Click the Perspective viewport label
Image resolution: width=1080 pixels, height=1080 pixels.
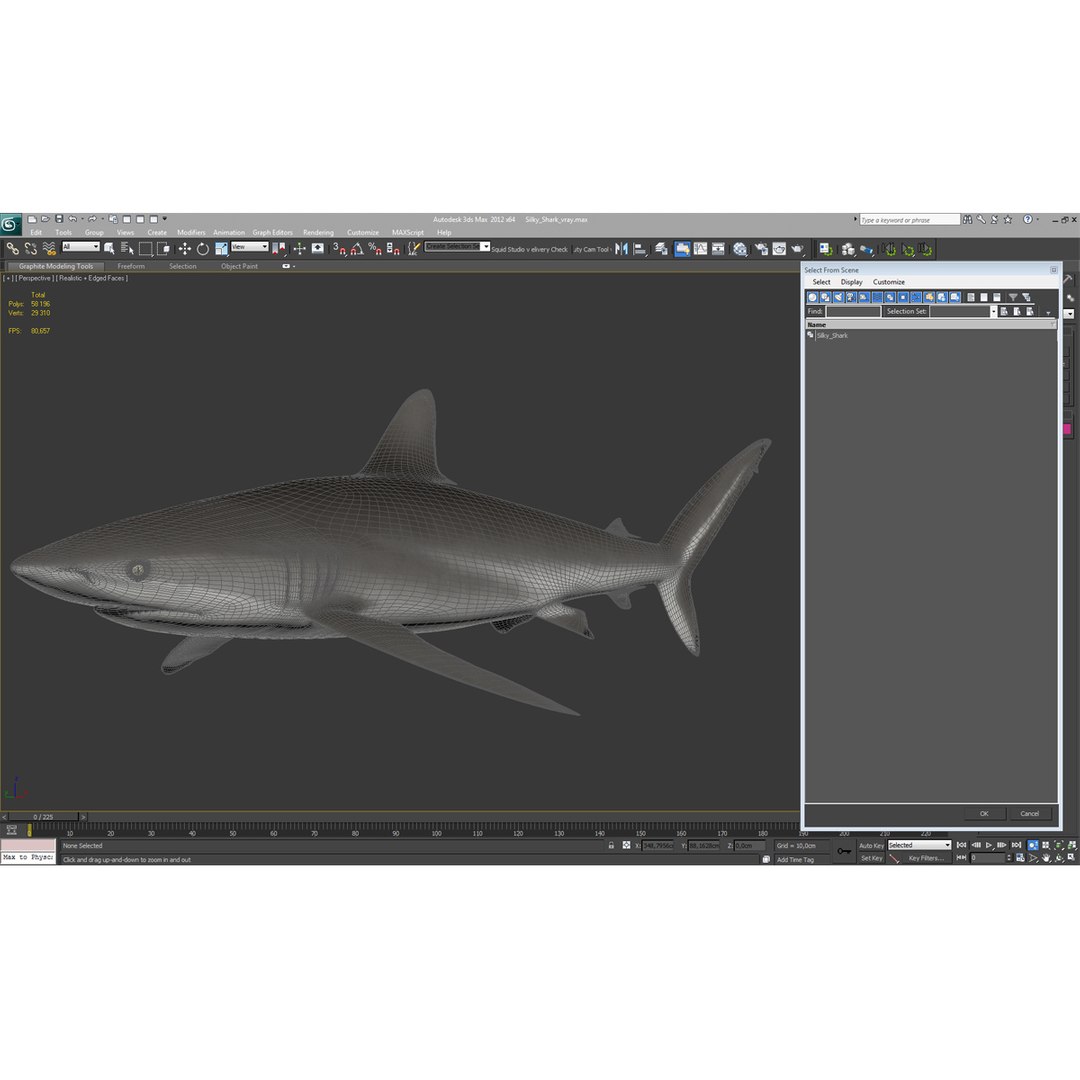coord(34,278)
